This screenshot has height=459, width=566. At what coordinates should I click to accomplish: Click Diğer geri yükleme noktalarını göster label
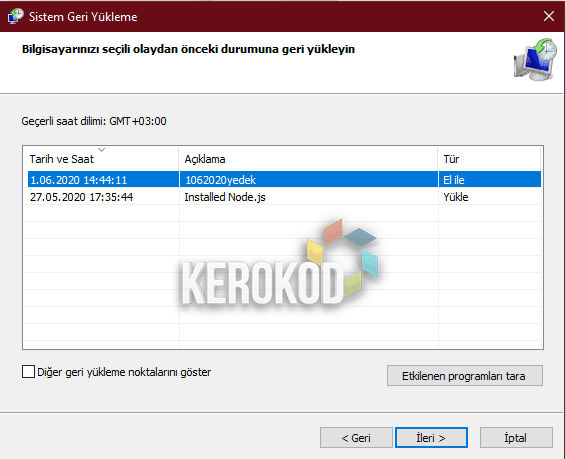pos(124,372)
